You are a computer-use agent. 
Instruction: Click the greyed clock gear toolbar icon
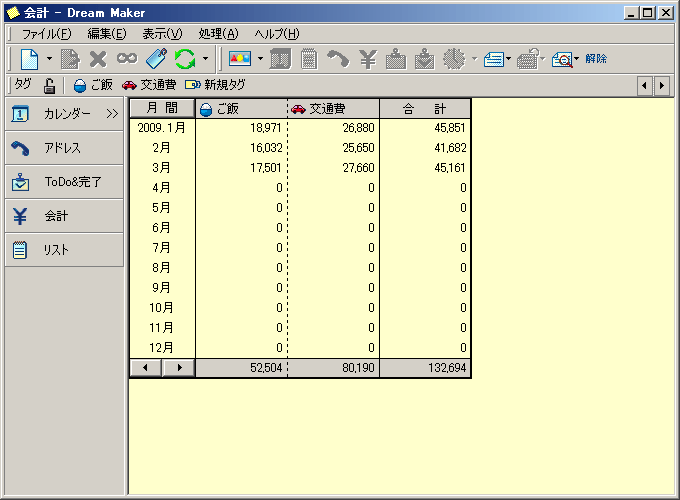click(454, 59)
